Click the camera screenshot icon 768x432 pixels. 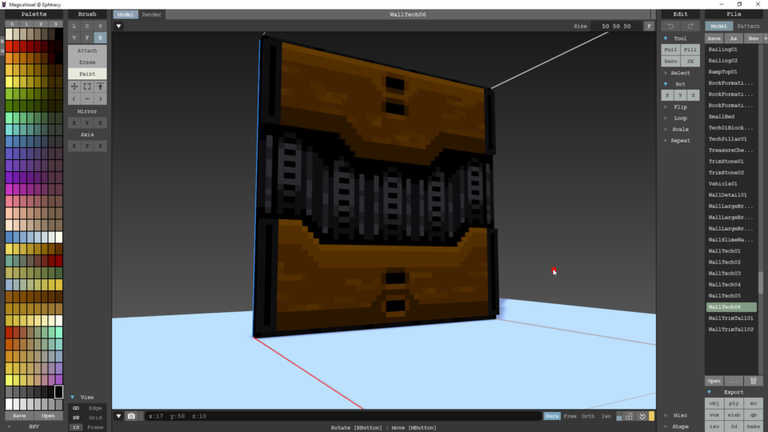tap(131, 416)
